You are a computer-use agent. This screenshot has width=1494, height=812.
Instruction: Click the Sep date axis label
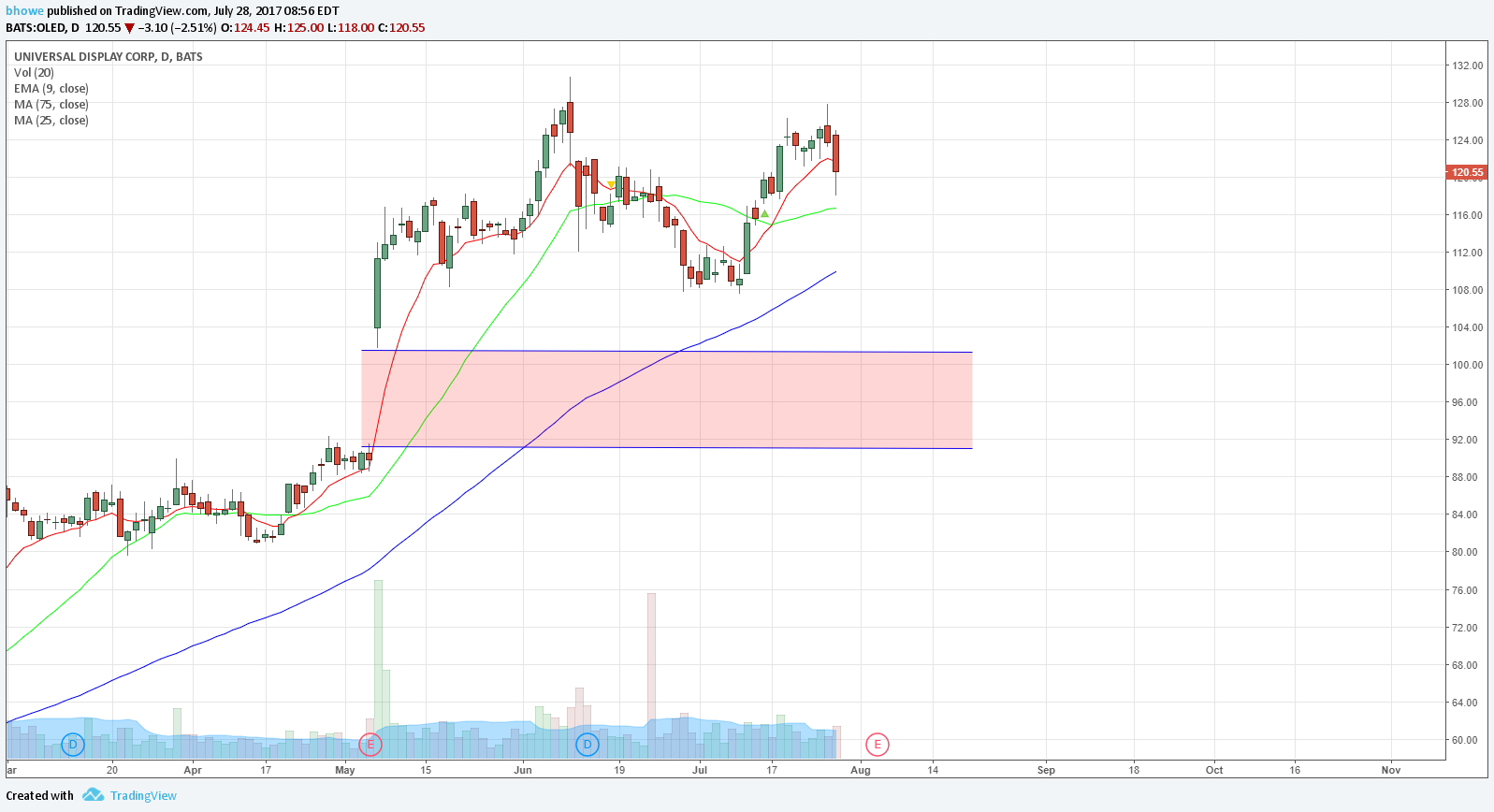point(1046,770)
